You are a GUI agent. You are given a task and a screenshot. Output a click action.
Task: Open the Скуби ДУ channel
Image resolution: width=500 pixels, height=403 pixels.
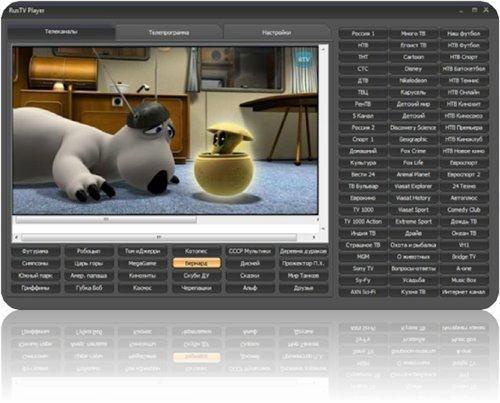click(x=196, y=276)
